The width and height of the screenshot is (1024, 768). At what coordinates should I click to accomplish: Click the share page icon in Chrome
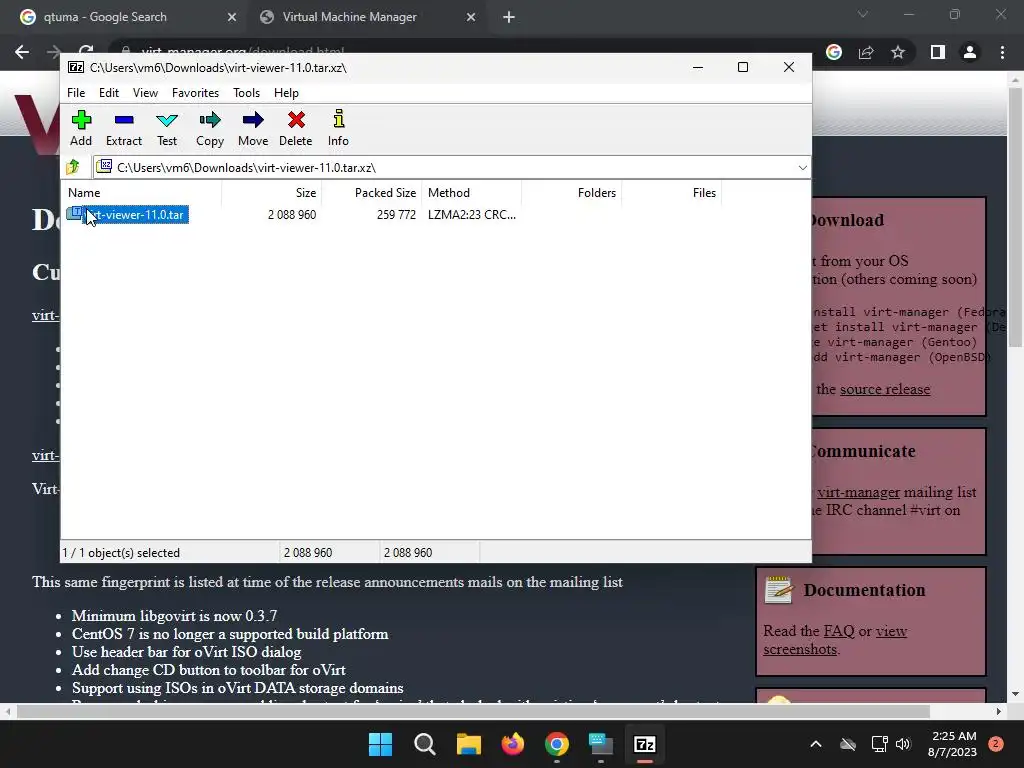tap(866, 52)
